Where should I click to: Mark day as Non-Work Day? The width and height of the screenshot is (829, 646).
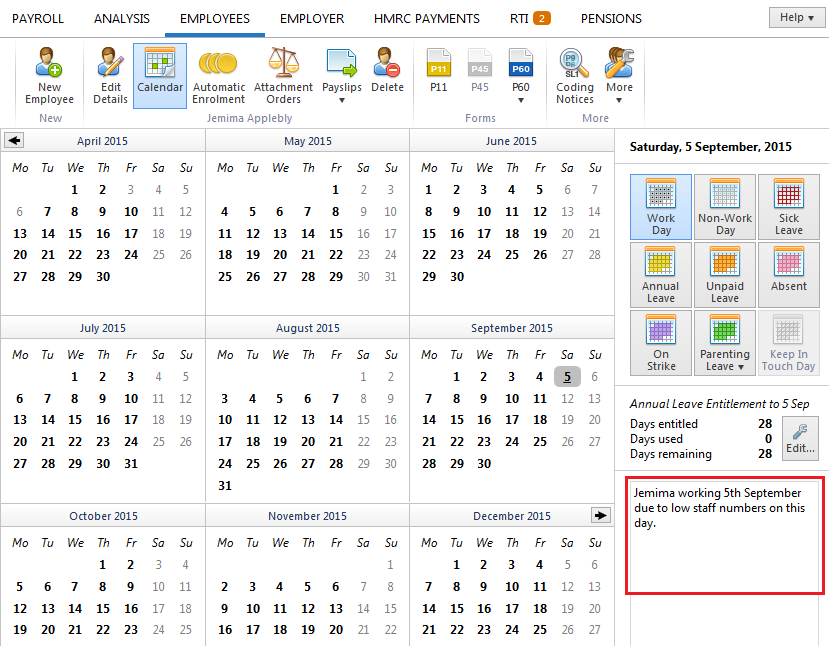click(725, 207)
